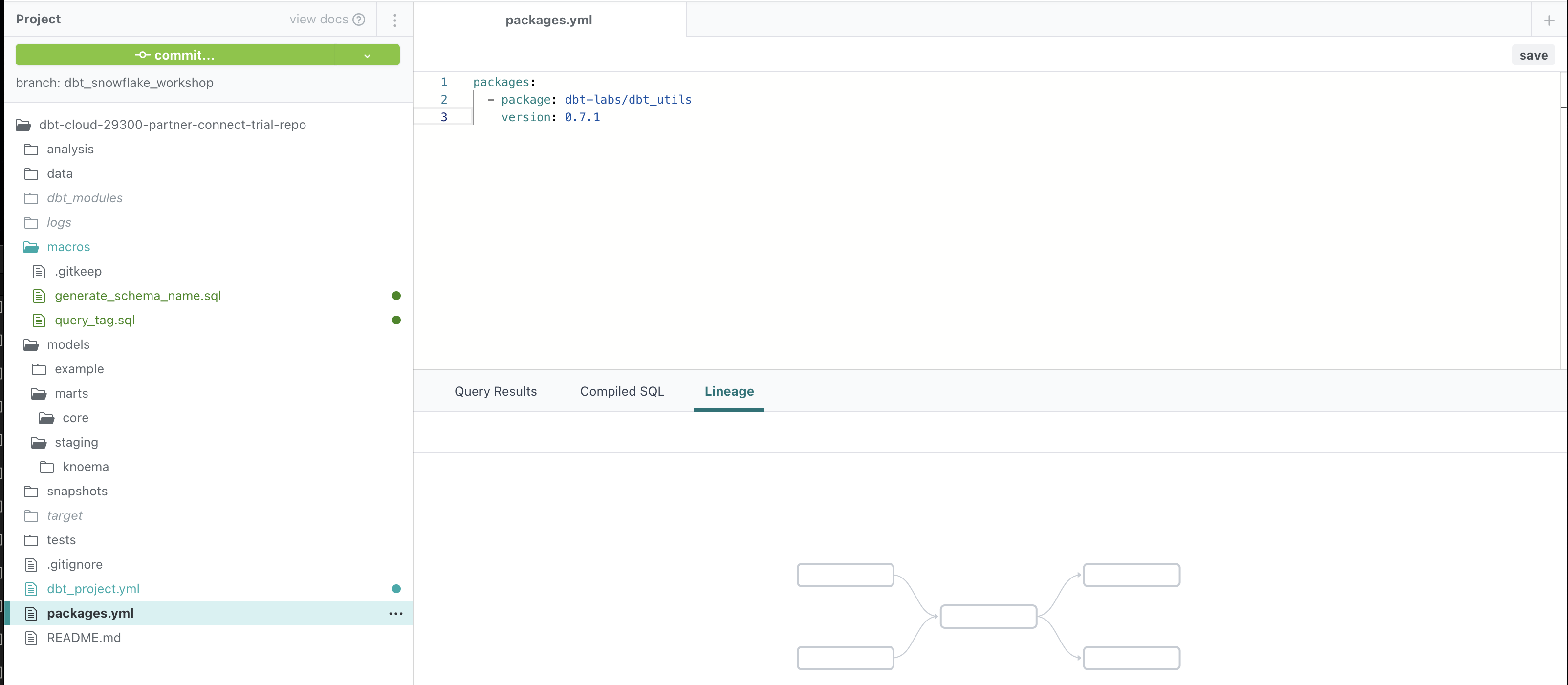1568x685 pixels.
Task: Open packages.yml three-dot options menu
Action: 395,613
